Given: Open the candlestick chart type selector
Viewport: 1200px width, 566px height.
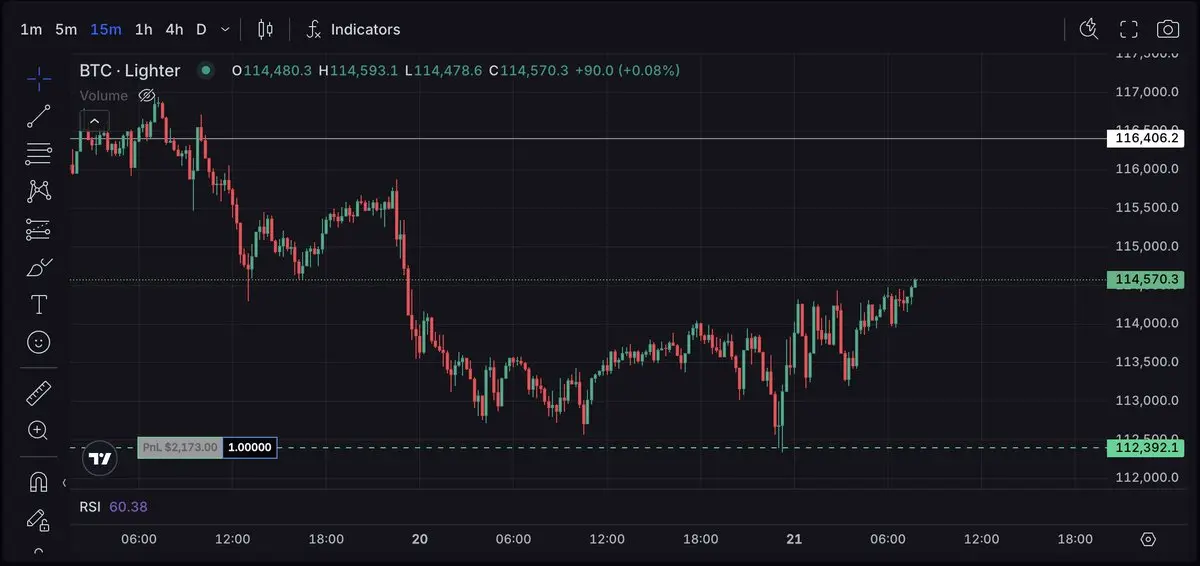Looking at the screenshot, I should [265, 29].
